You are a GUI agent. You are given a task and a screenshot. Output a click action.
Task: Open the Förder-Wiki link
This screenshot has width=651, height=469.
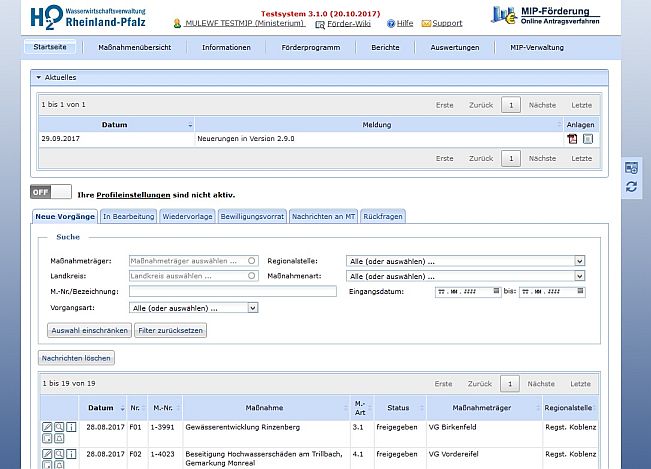pyautogui.click(x=349, y=24)
